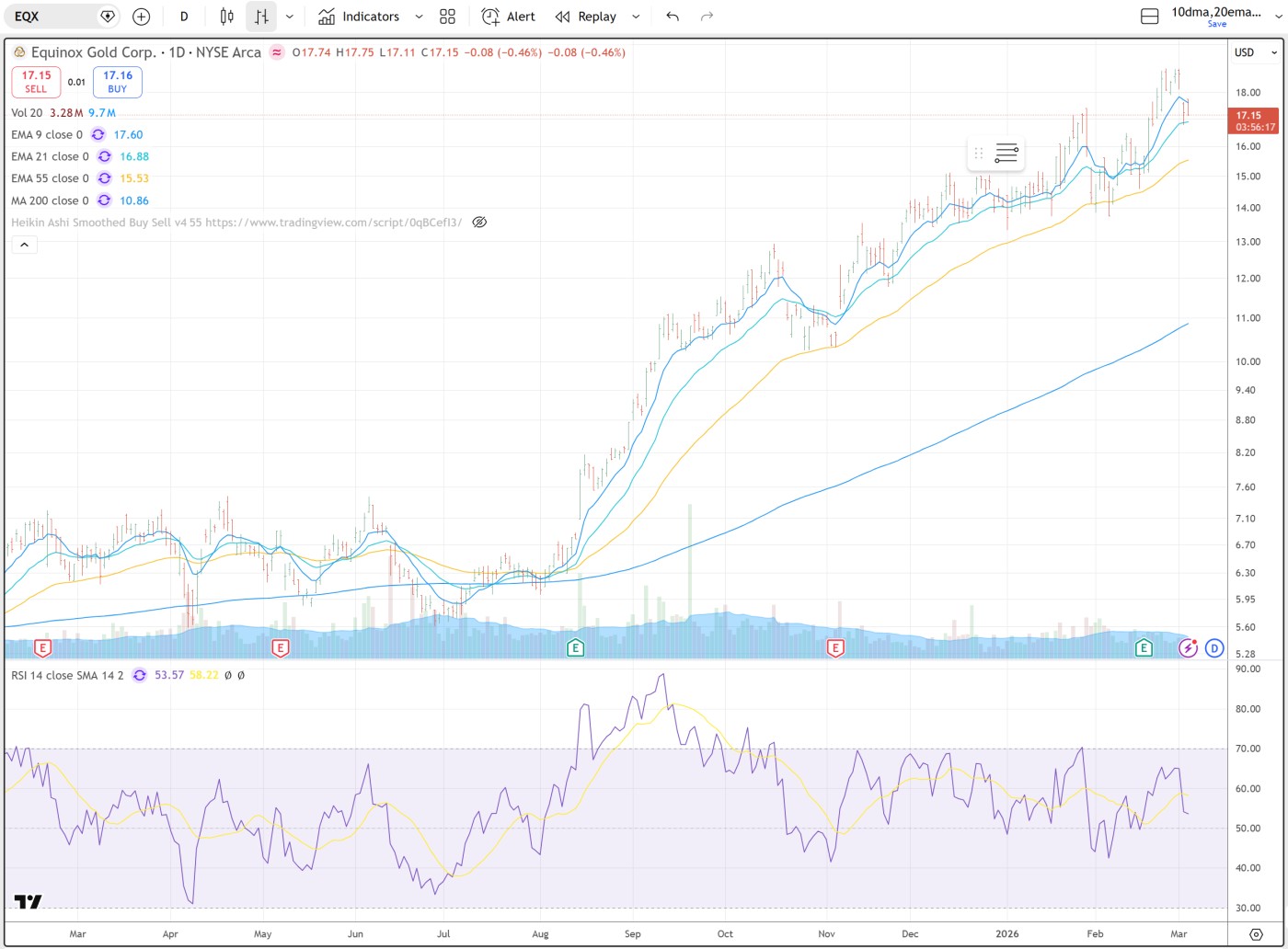Click the dividends D marker on the chart

1214,648
